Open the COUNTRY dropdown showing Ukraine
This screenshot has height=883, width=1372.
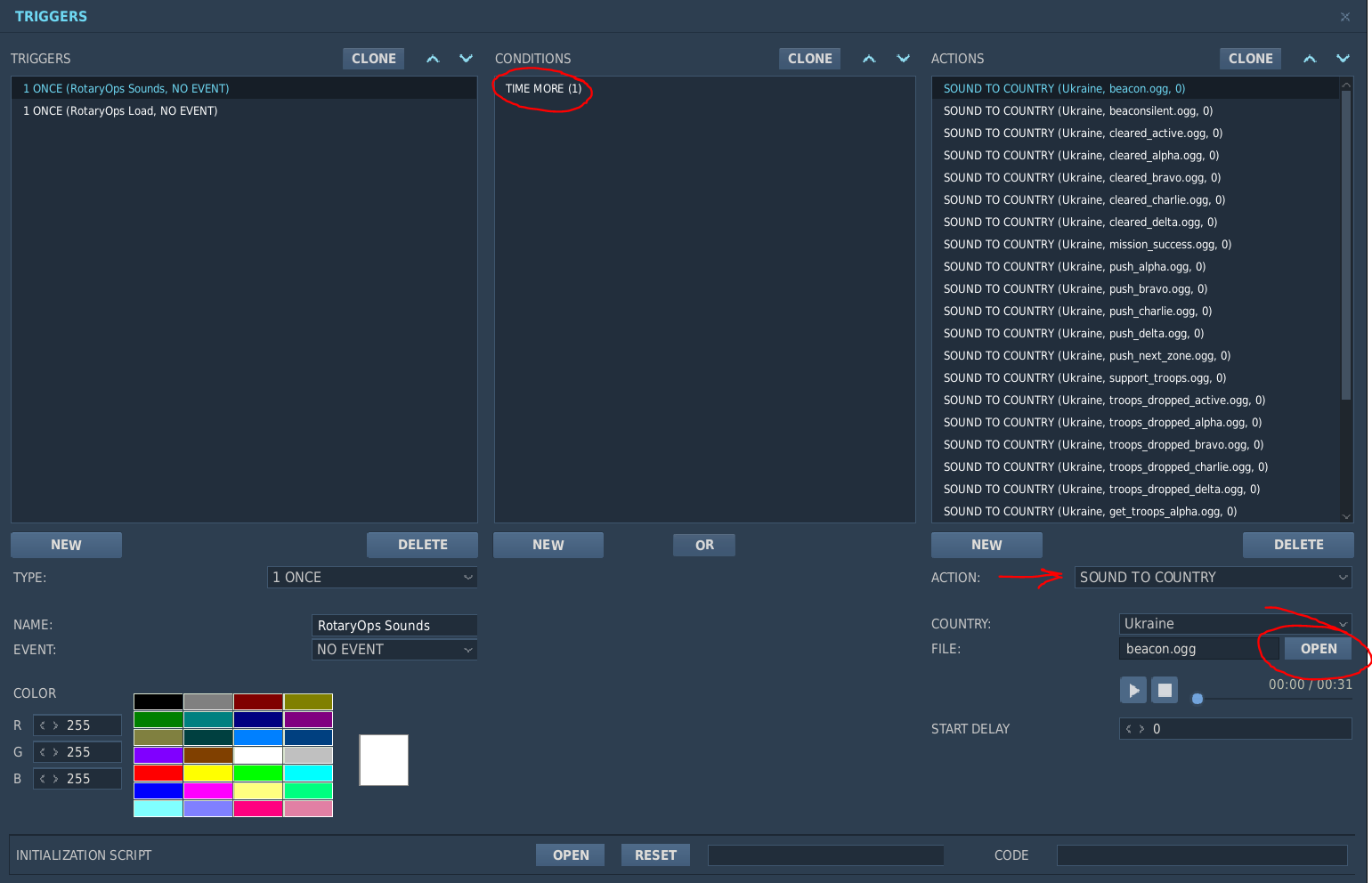[x=1234, y=624]
